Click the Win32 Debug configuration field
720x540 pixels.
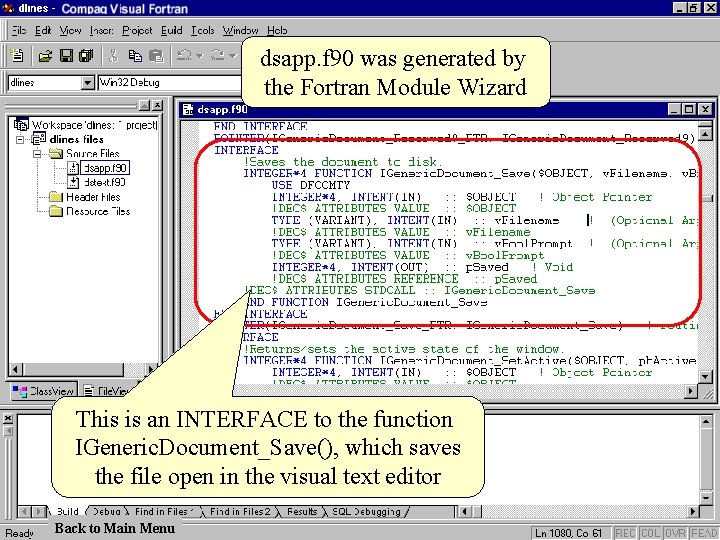[169, 83]
